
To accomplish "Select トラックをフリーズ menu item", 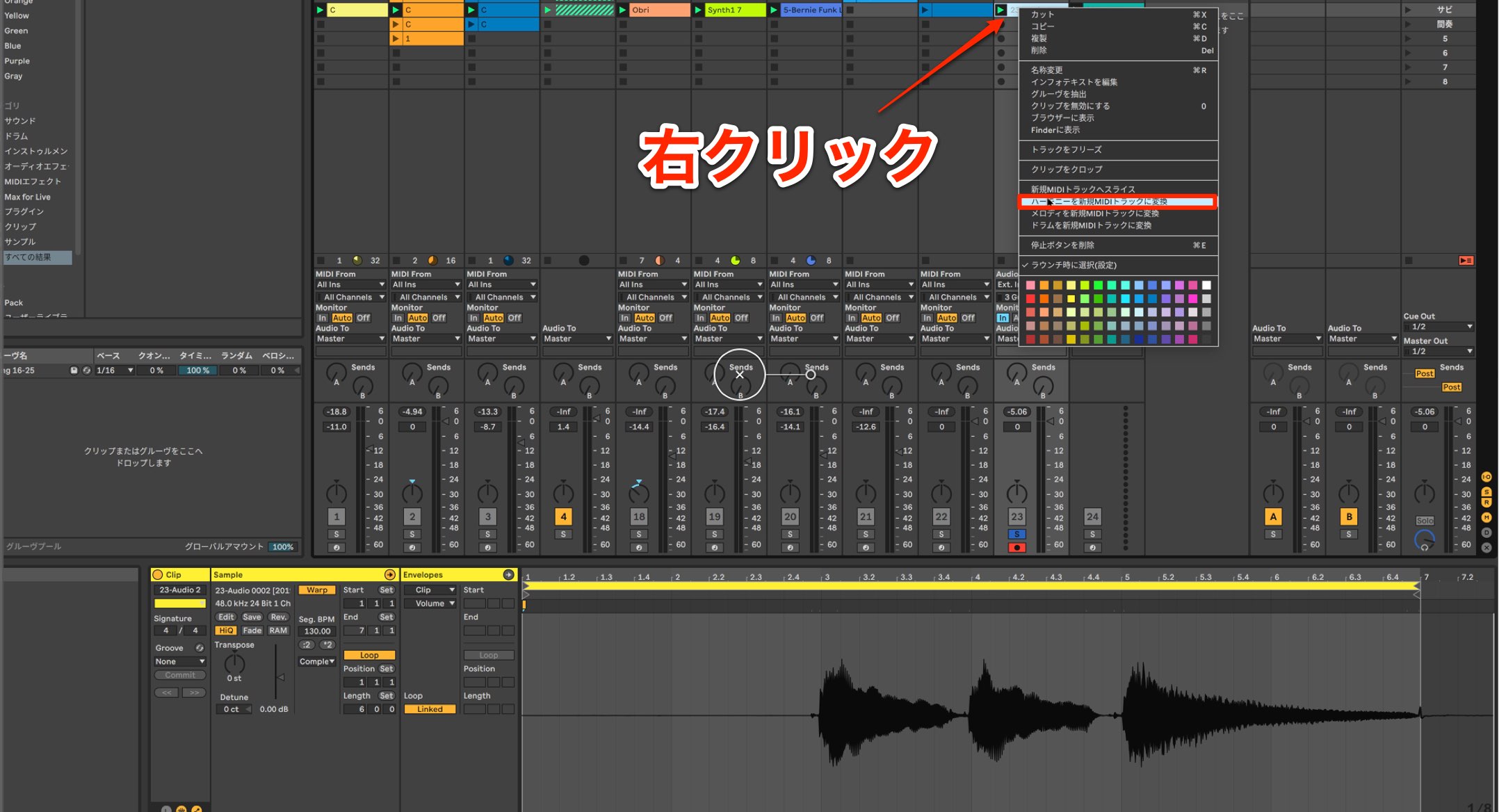I will point(1118,149).
